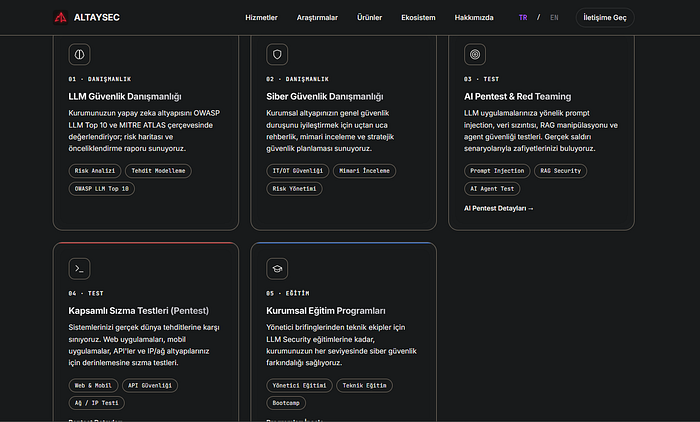The image size is (700, 422).
Task: Click the shield icon on Siber Güvenlik card
Action: (x=277, y=54)
